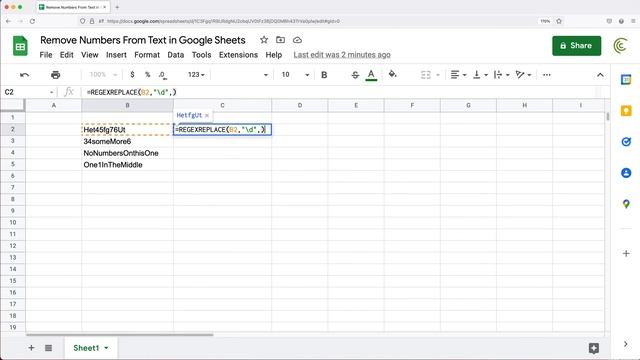Decrease decimal places button
Screen dimensions: 640x360
pos(162,75)
